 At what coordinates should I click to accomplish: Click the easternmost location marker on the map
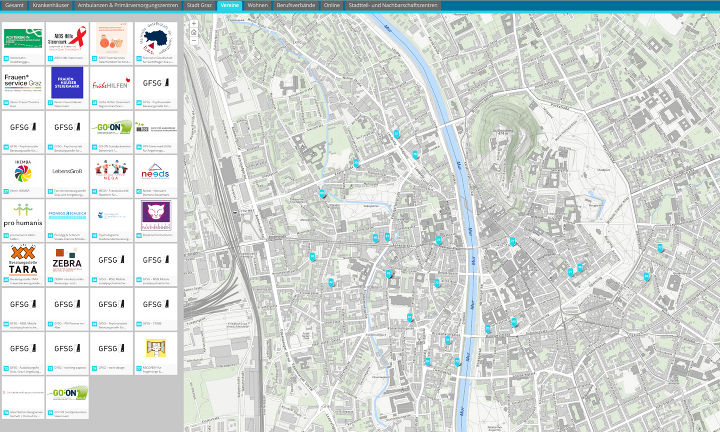click(660, 248)
